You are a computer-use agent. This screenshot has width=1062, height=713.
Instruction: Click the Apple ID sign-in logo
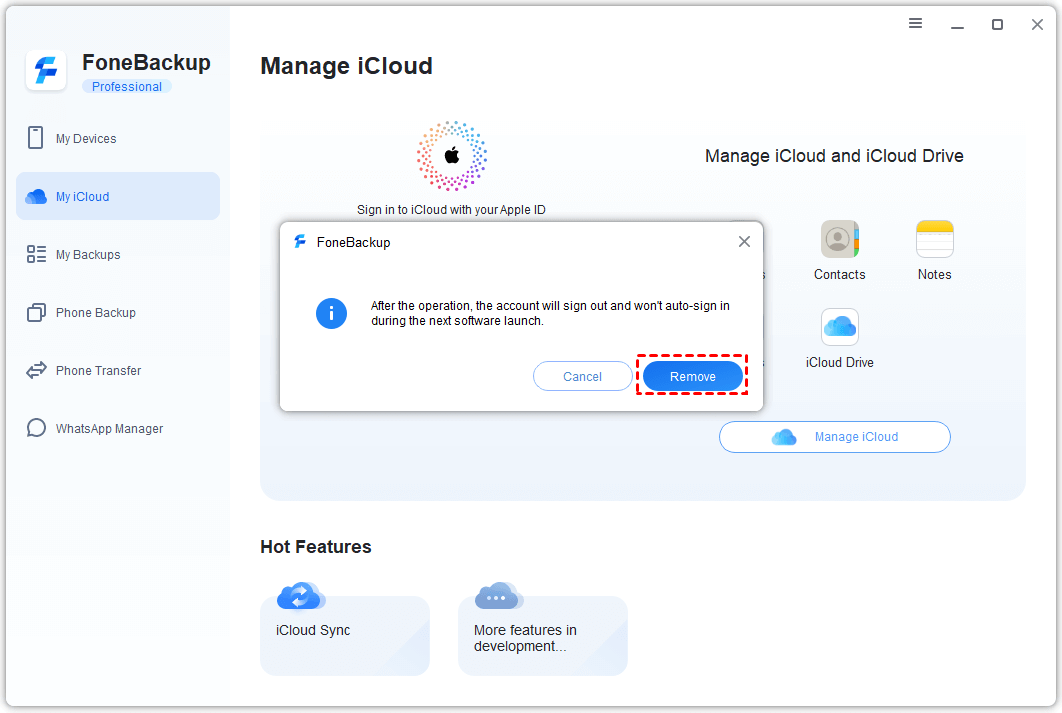coord(452,156)
